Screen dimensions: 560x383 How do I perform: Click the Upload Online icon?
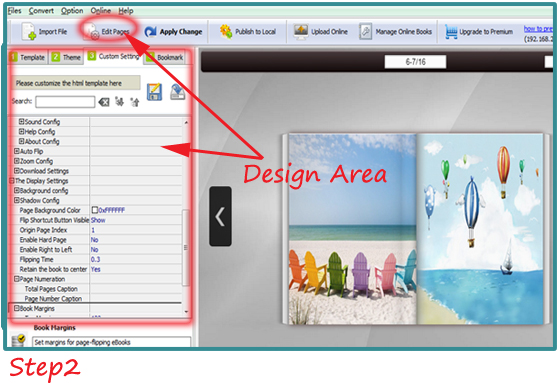pos(301,31)
